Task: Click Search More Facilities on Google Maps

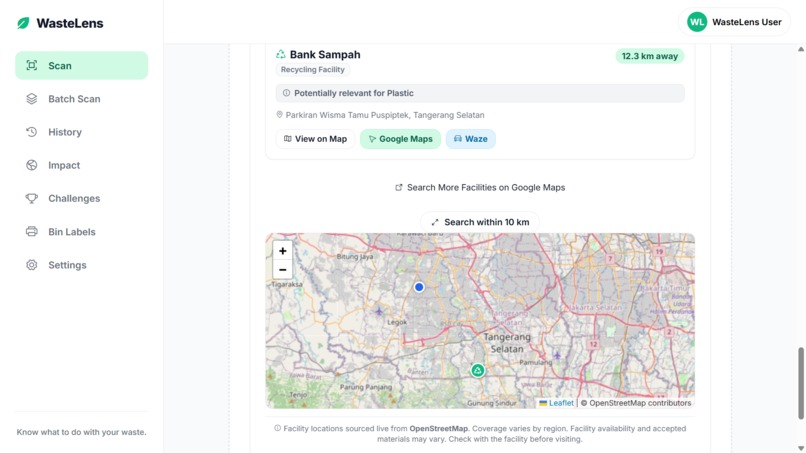Action: click(x=480, y=188)
